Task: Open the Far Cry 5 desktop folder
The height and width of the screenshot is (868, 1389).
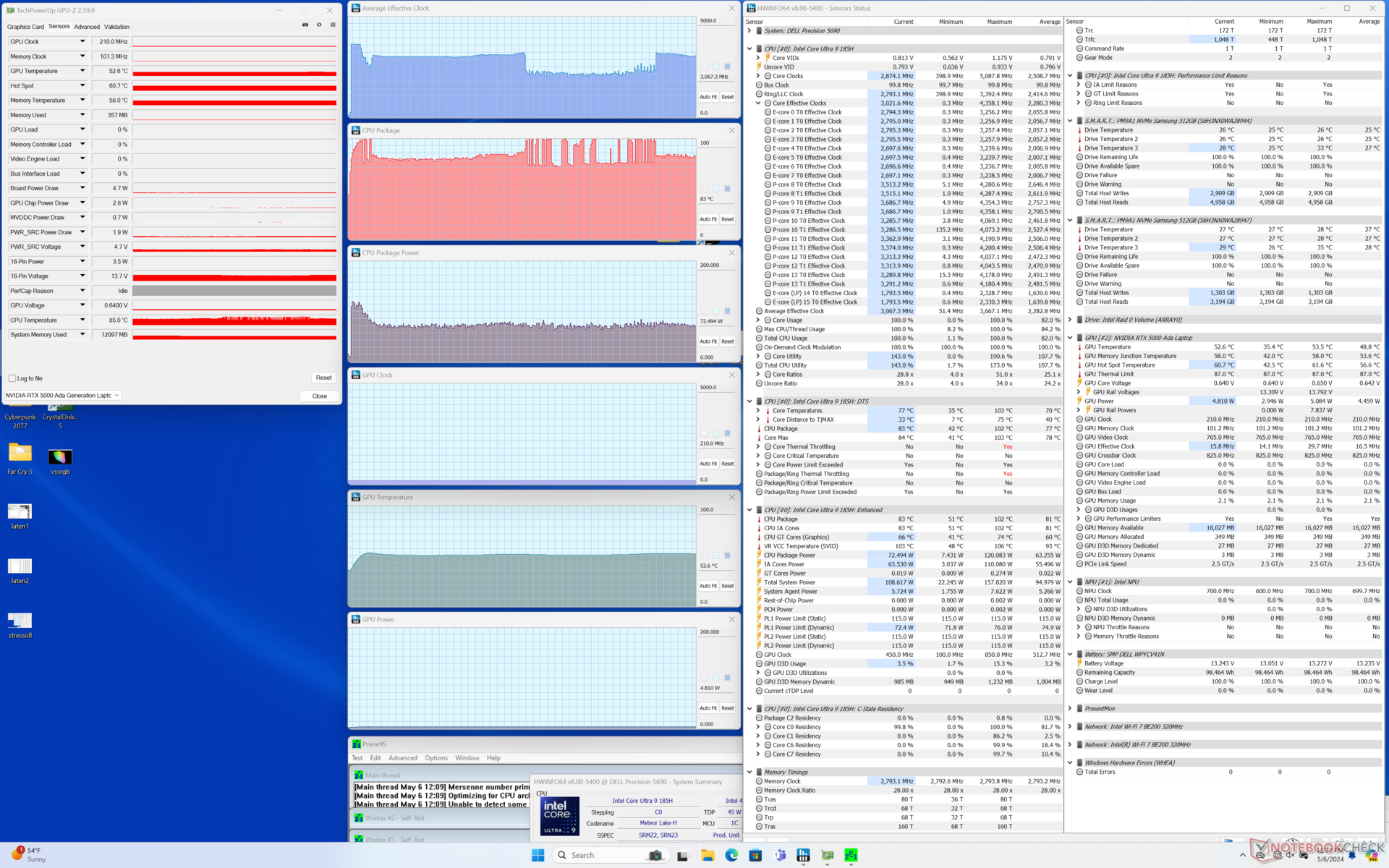Action: 20,459
